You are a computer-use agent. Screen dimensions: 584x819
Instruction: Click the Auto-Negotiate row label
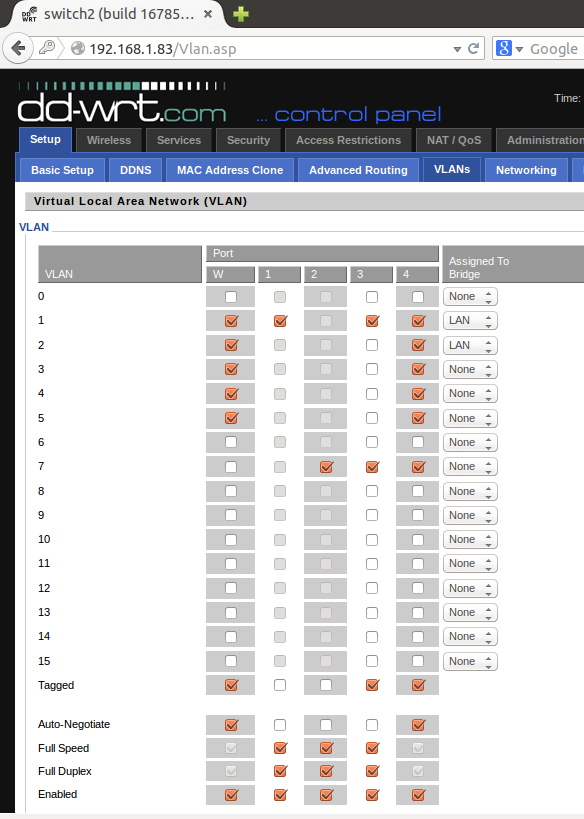74,724
